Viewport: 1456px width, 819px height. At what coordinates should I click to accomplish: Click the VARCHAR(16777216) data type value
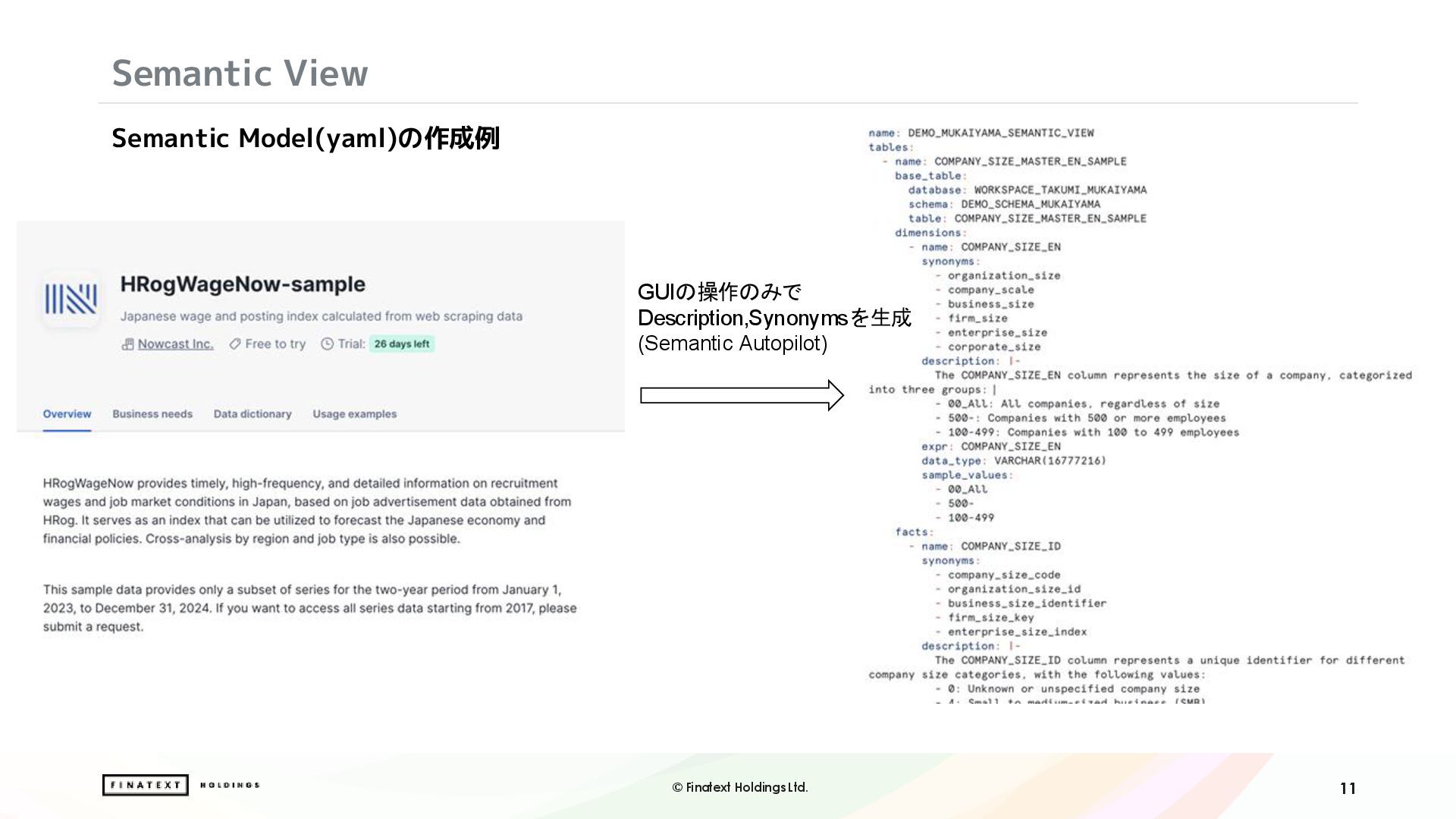click(x=1050, y=460)
